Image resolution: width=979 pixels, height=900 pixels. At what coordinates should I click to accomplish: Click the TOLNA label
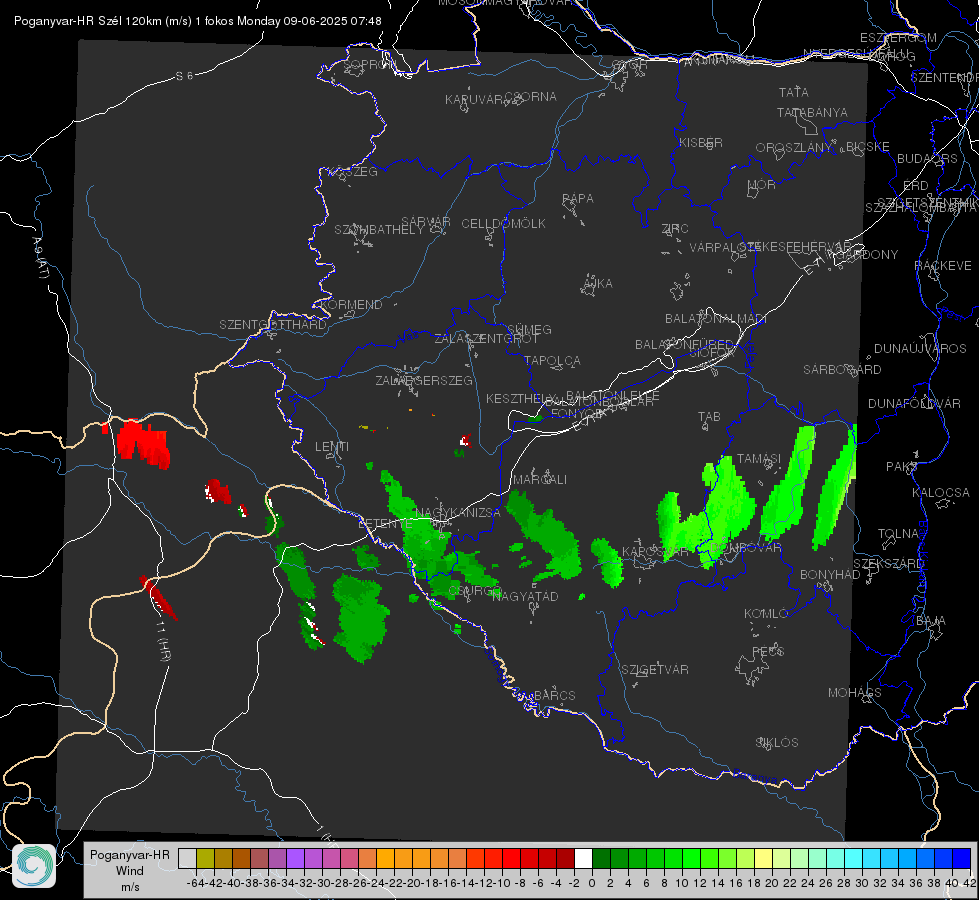[898, 534]
